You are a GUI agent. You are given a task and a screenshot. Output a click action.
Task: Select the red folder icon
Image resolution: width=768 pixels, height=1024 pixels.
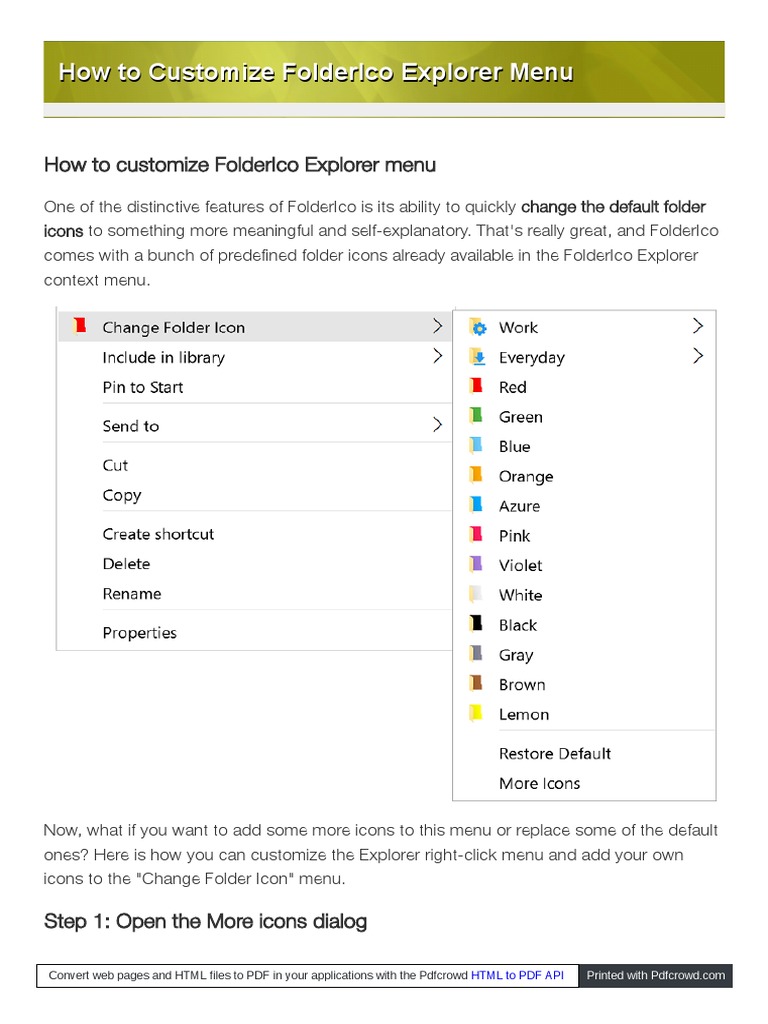tap(477, 386)
